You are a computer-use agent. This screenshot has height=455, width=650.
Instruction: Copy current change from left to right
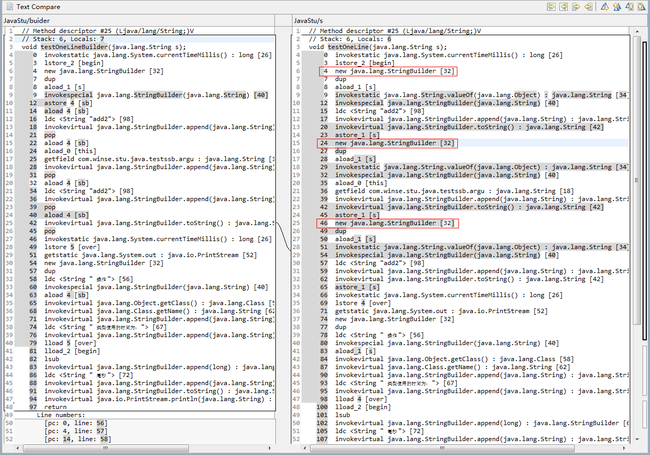point(576,7)
